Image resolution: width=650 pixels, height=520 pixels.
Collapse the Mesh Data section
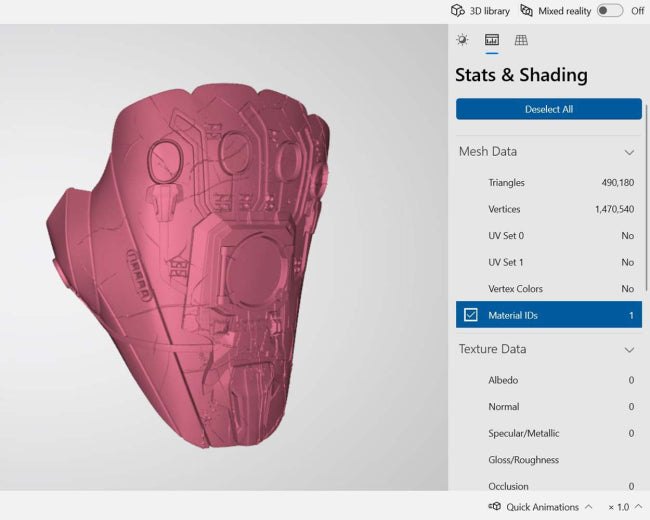pyautogui.click(x=629, y=152)
